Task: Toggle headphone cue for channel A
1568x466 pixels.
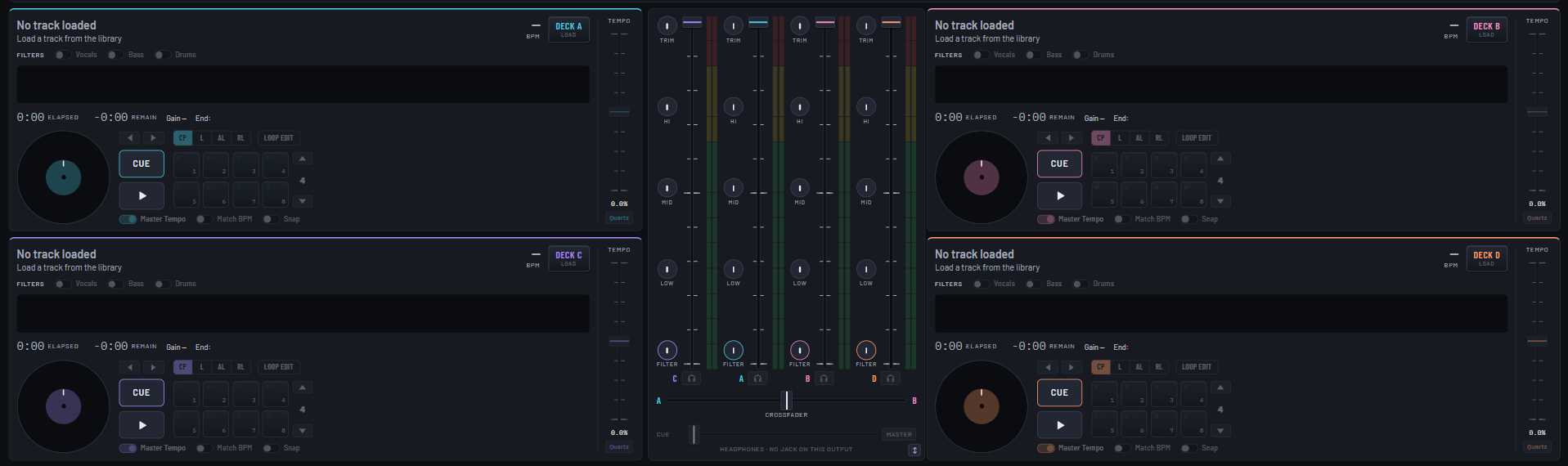Action: point(757,379)
